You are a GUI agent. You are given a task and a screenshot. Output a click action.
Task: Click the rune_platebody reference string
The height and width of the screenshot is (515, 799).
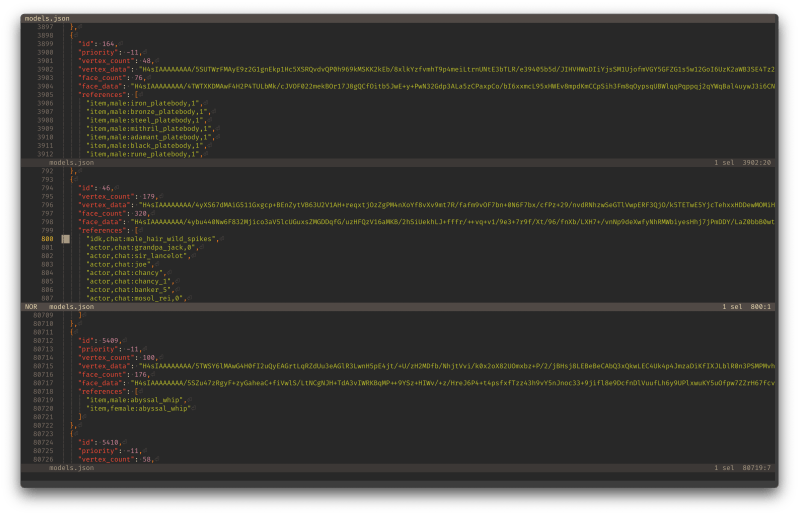click(145, 154)
